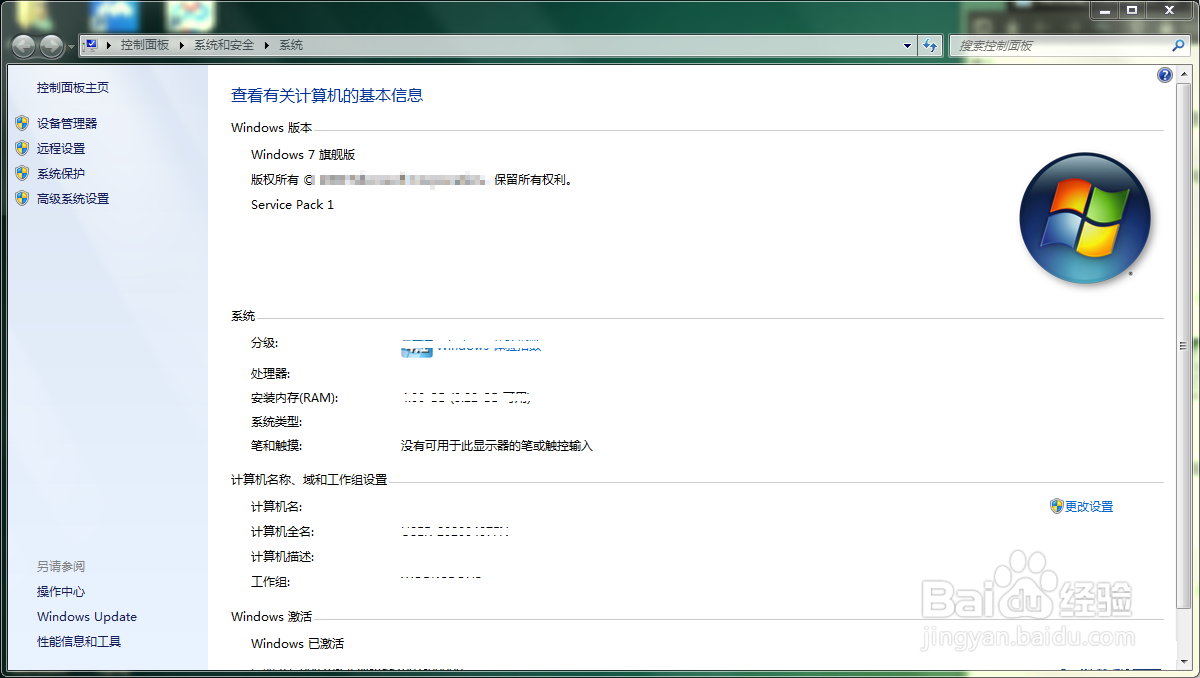Click the control panel icon in address bar
The width and height of the screenshot is (1200, 678).
pos(91,45)
